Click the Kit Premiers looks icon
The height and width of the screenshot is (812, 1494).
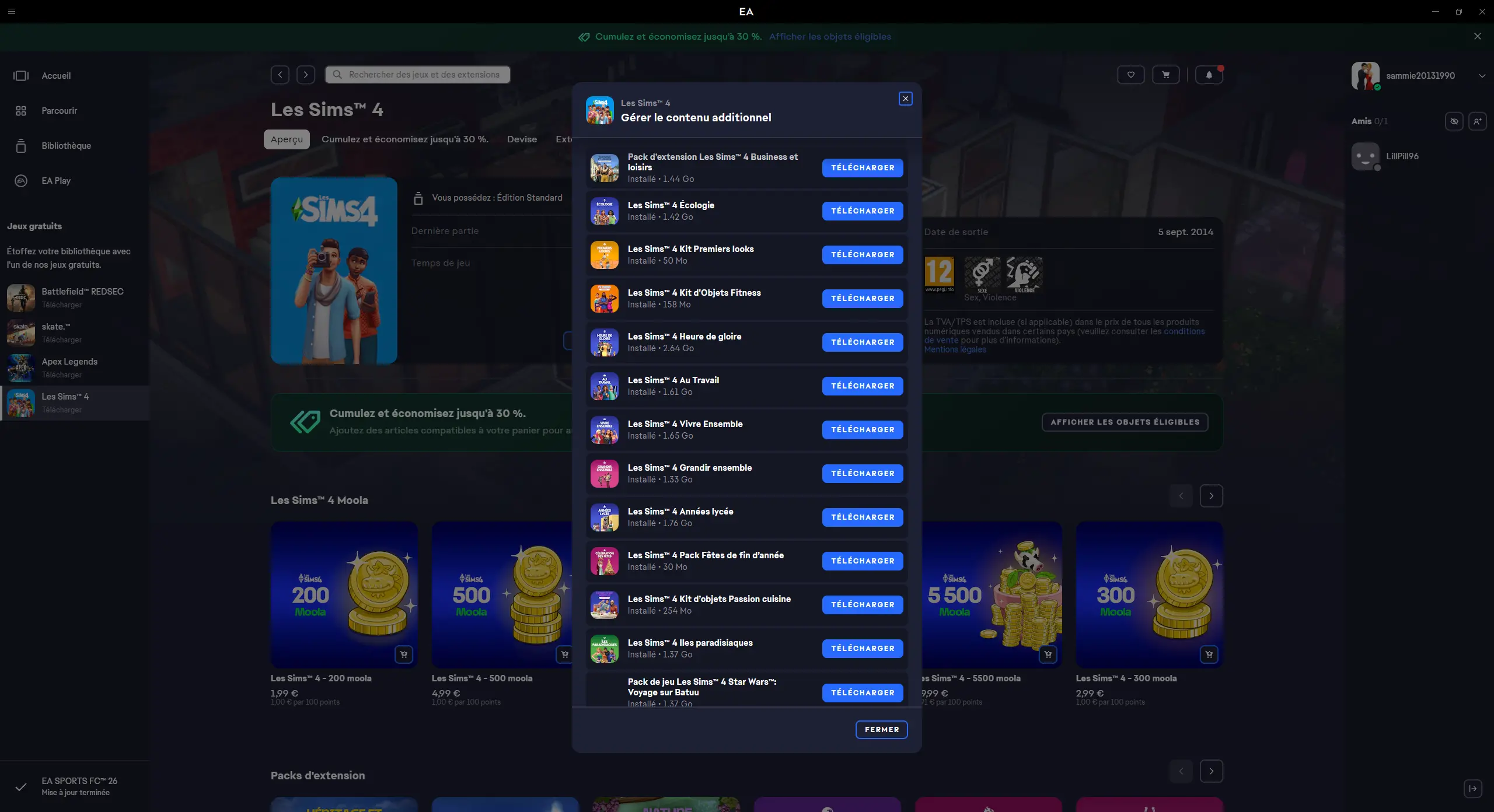tap(605, 255)
